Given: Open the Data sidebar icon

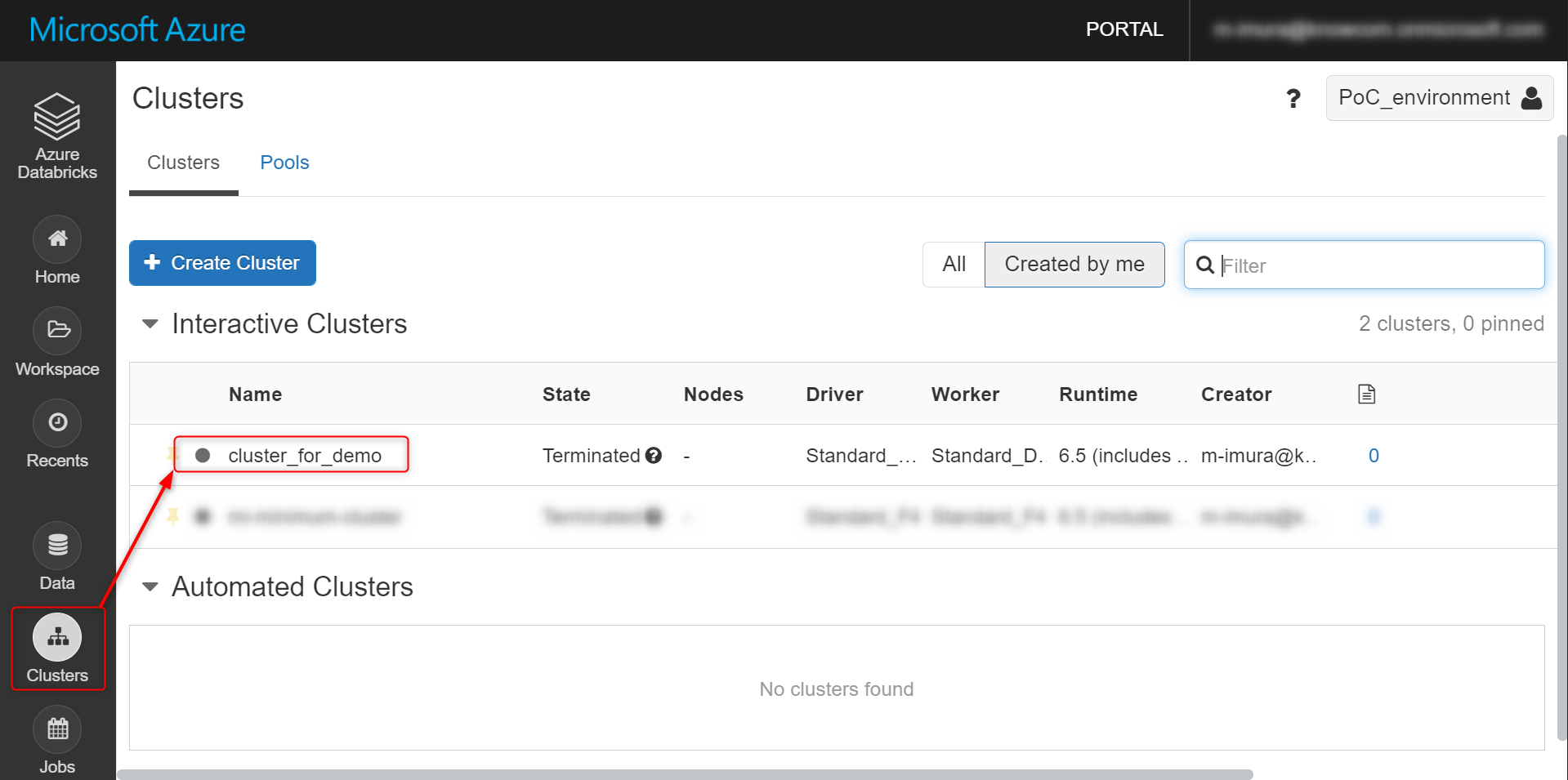Looking at the screenshot, I should pos(57,545).
